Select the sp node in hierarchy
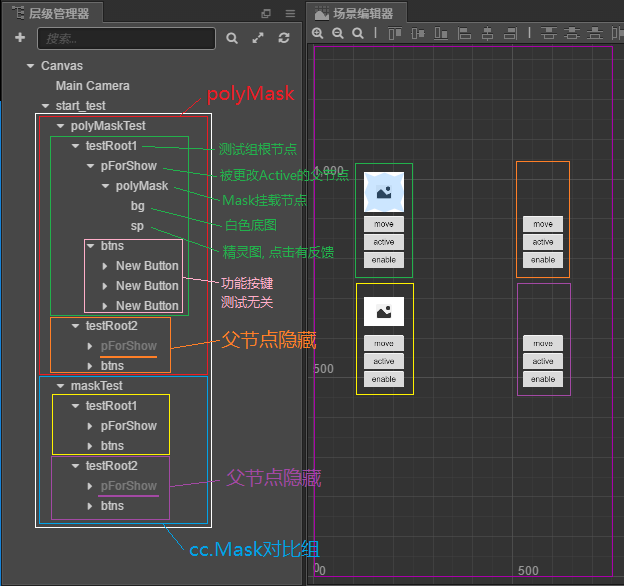624x586 pixels. [x=138, y=226]
